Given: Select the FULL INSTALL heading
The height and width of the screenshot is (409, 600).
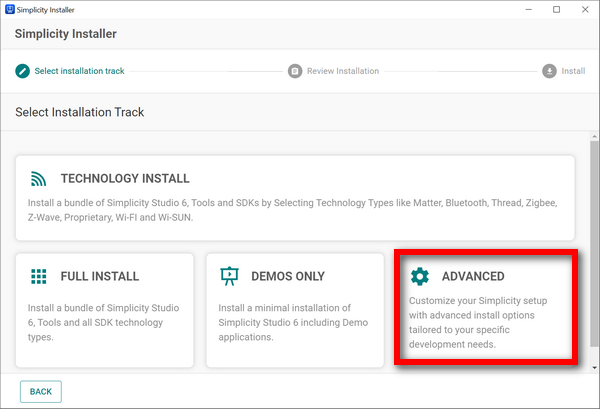Looking at the screenshot, I should [x=99, y=276].
